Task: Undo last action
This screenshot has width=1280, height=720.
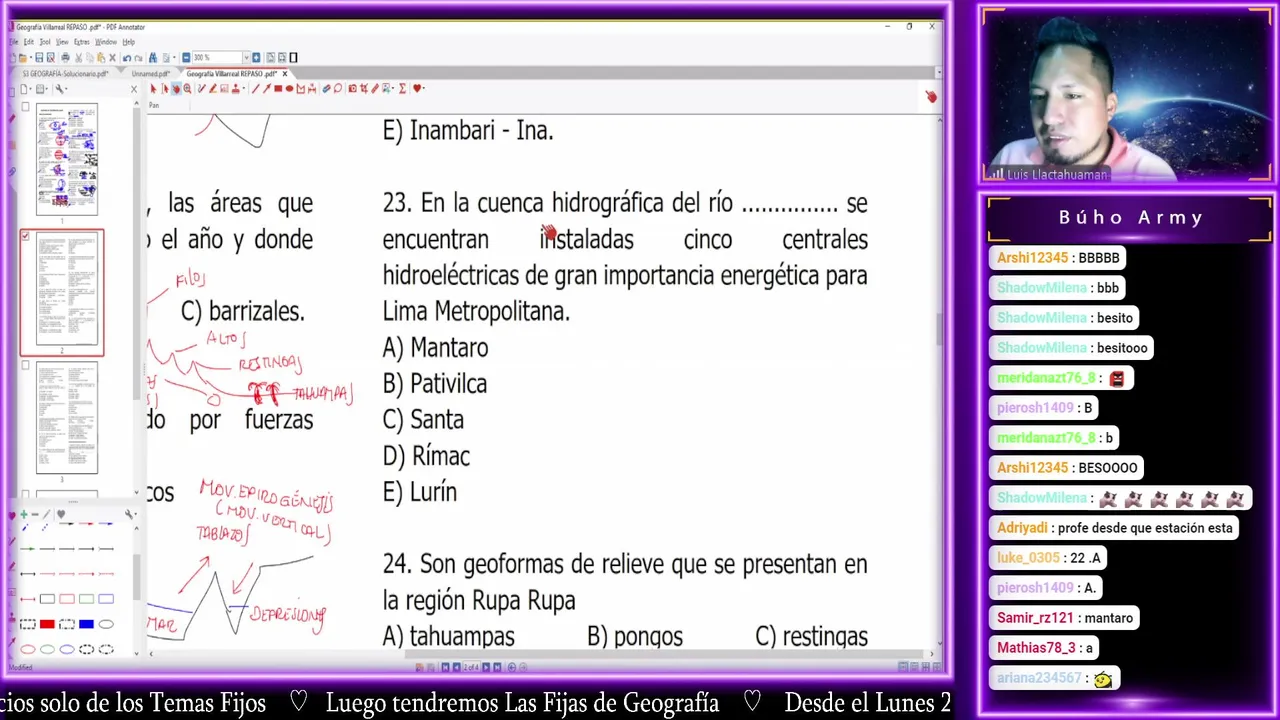Action: click(127, 57)
